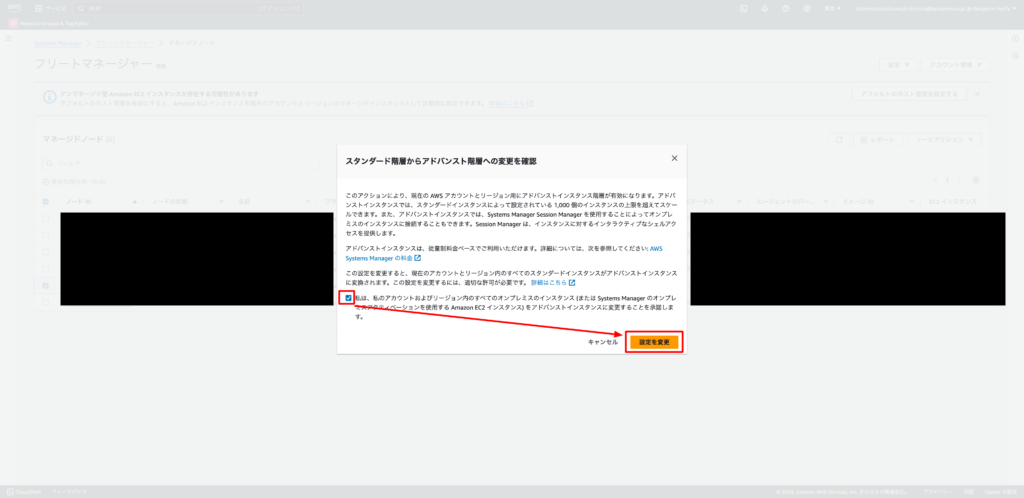The height and width of the screenshot is (498, 1024).
Task: Confirm with the orange 設定を変更 button
Action: tap(654, 342)
